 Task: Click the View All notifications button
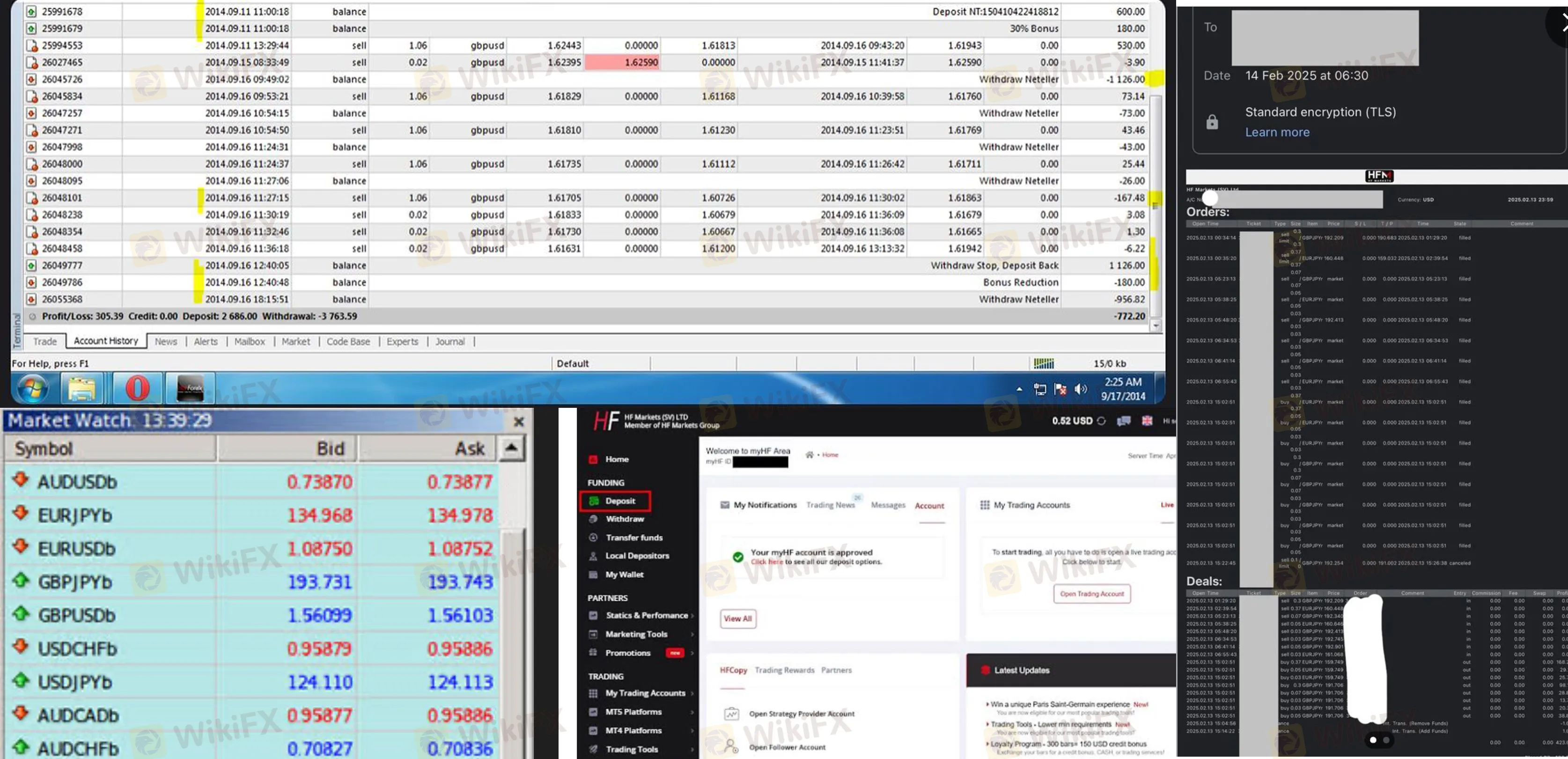pyautogui.click(x=738, y=619)
